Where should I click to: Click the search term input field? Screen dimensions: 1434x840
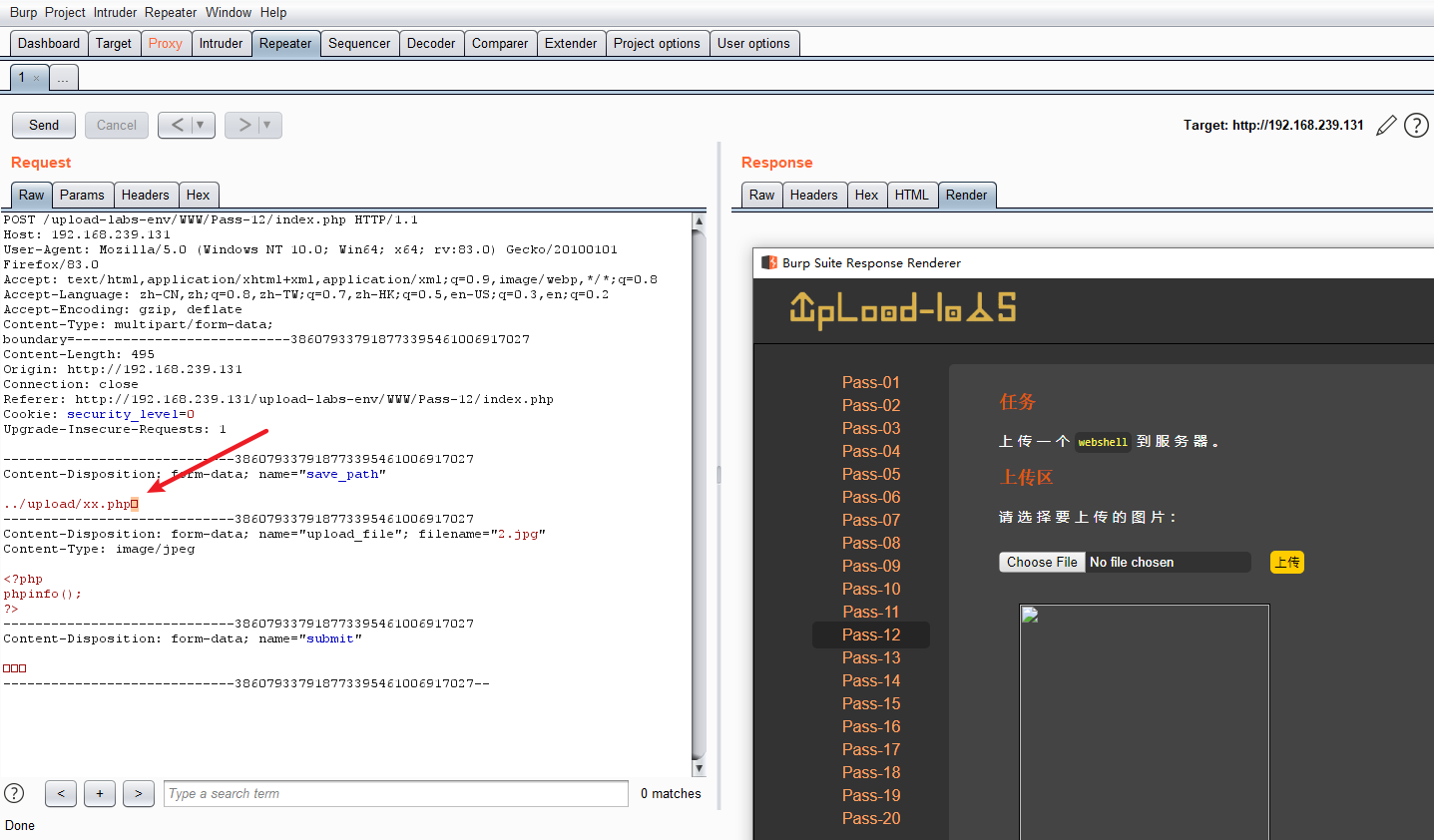coord(396,793)
